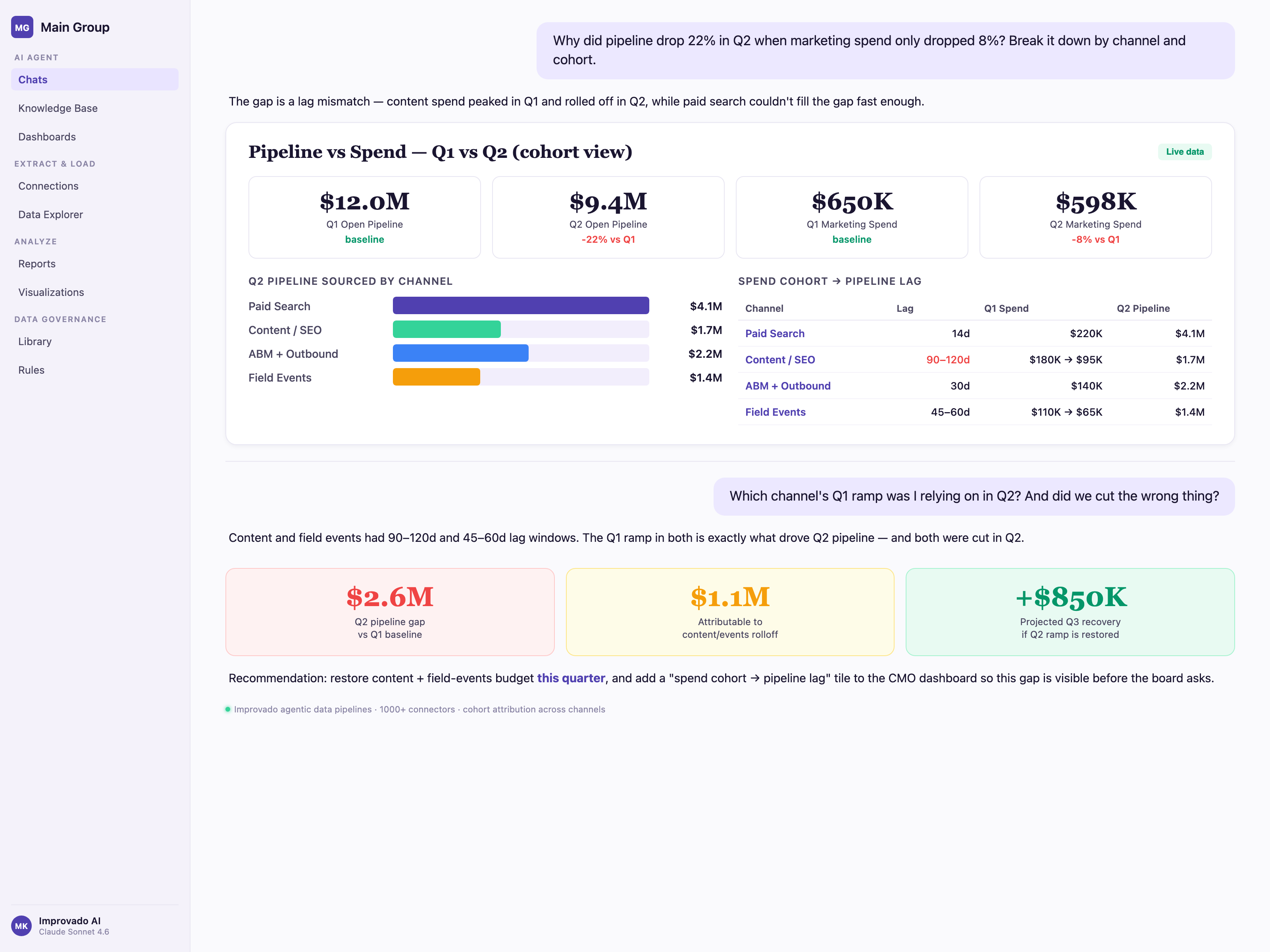
Task: Click the red 90–120d lag value
Action: [947, 360]
